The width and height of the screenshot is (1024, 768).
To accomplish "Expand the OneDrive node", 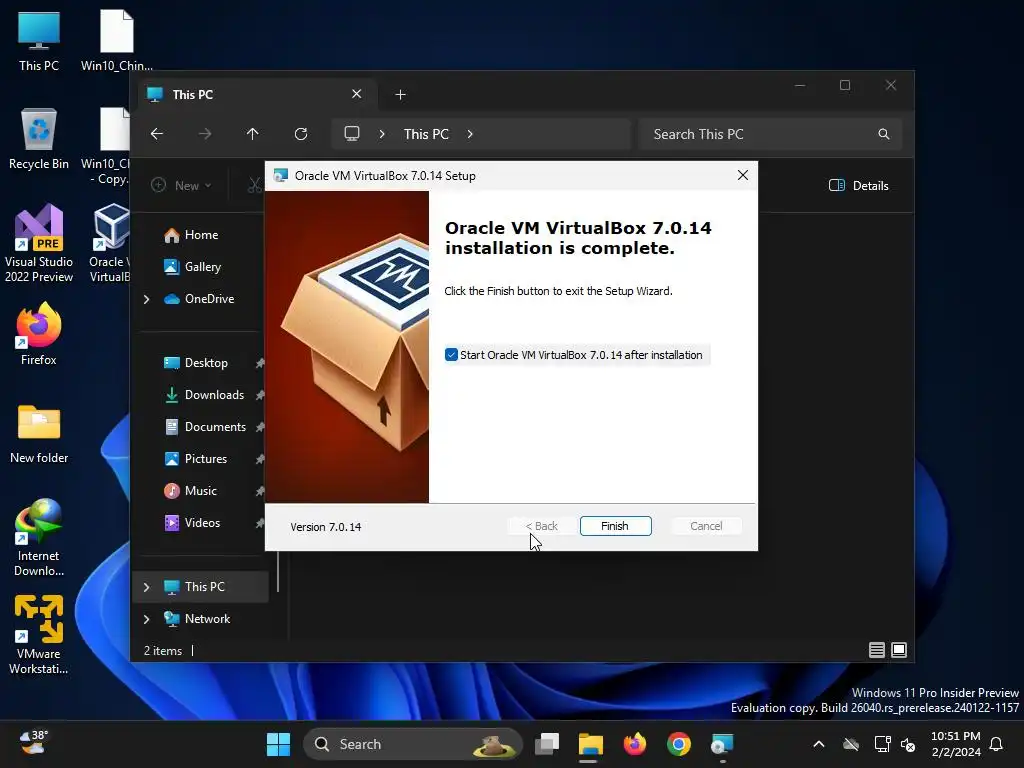I will [146, 299].
